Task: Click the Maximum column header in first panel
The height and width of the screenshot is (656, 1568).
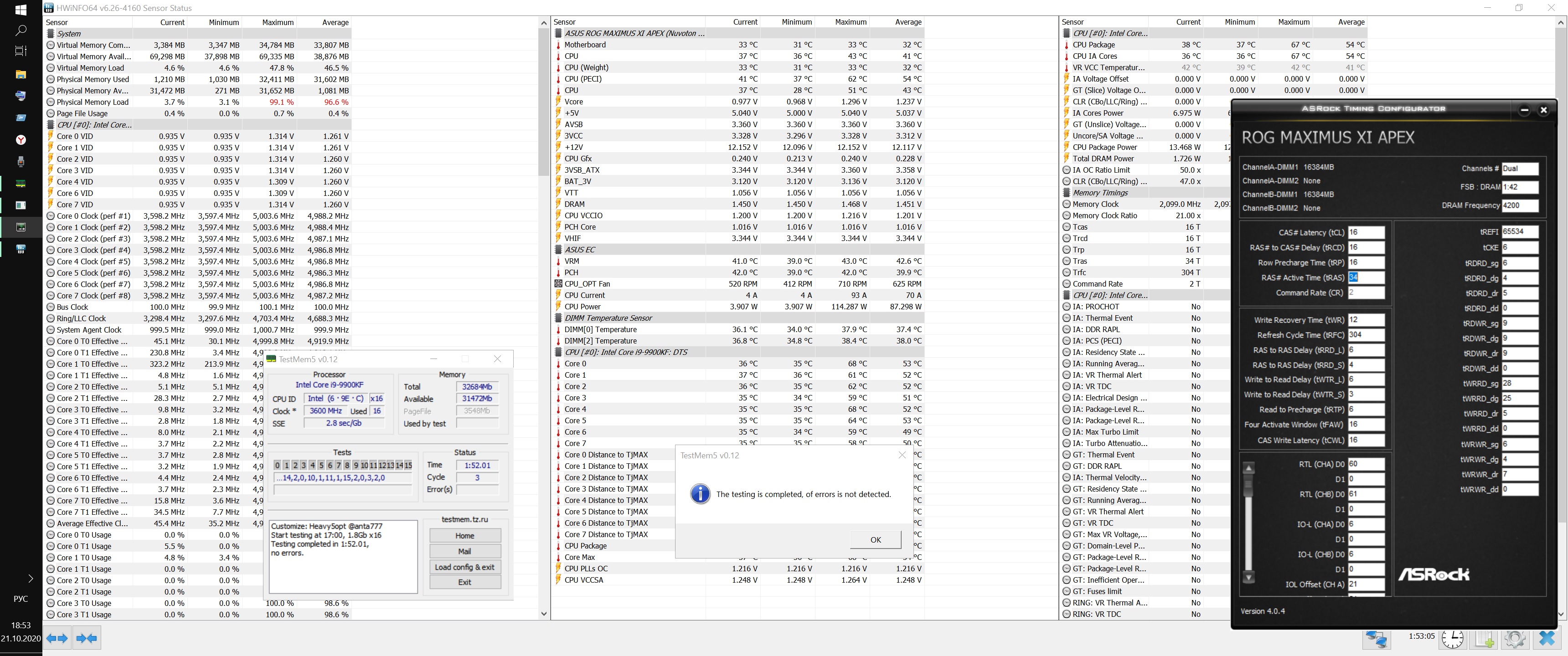Action: pyautogui.click(x=278, y=22)
